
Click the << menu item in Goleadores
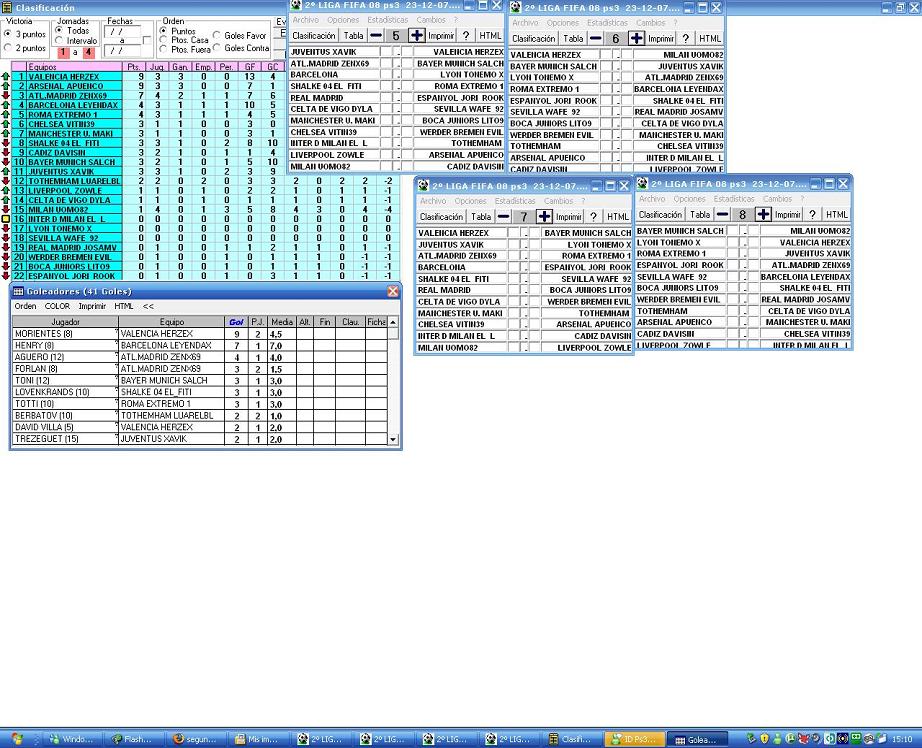coord(148,306)
